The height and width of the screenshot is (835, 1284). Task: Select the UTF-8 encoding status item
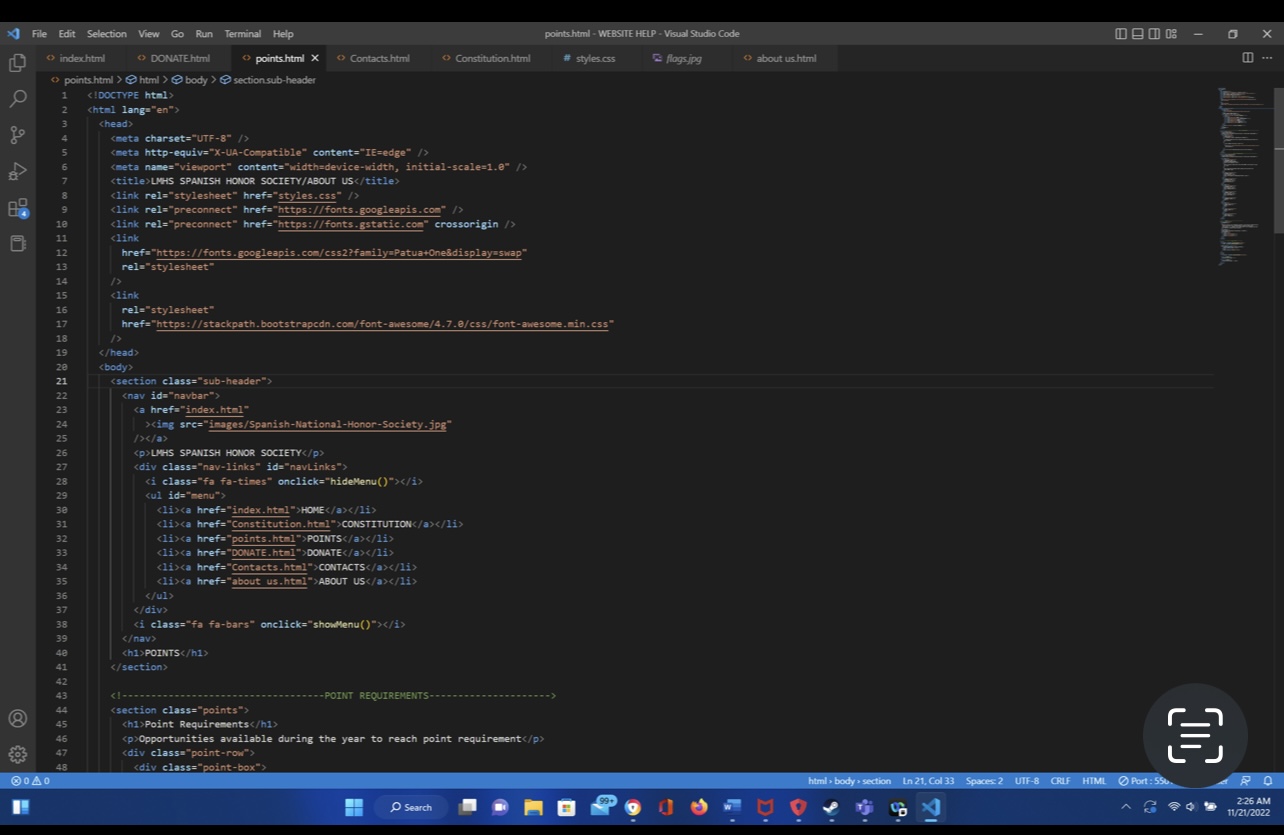click(x=1027, y=781)
